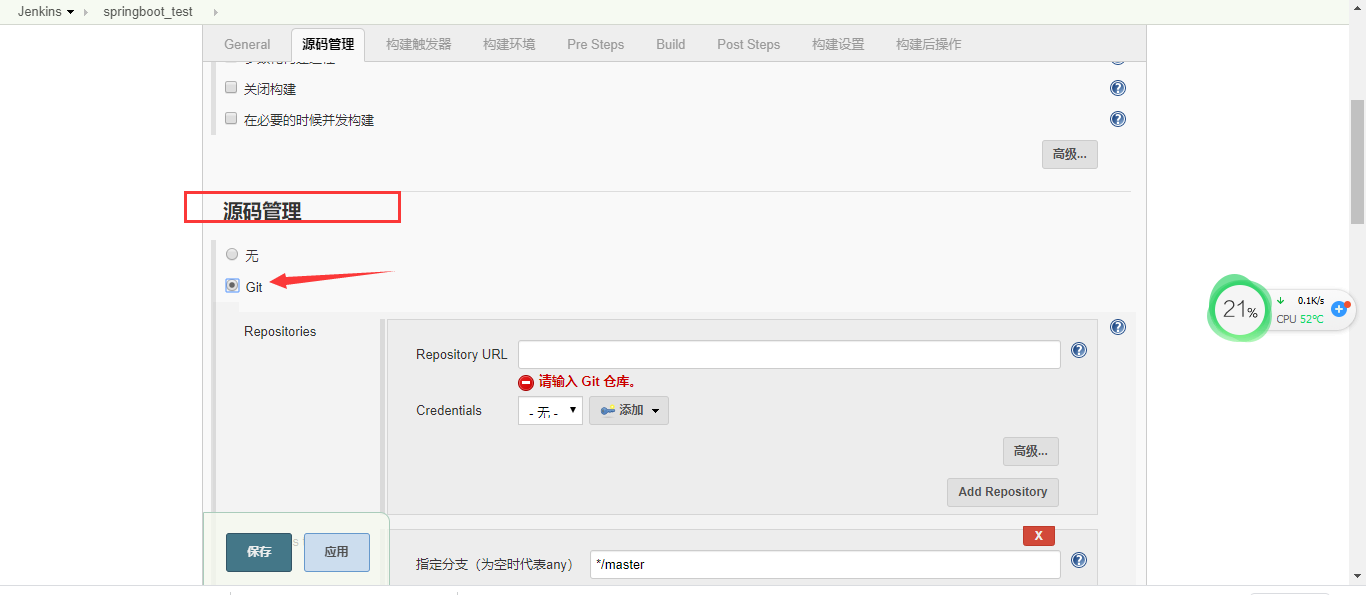This screenshot has height=595, width=1366.
Task: Click the 请输入 Git 仓库 error message
Action: tap(588, 381)
